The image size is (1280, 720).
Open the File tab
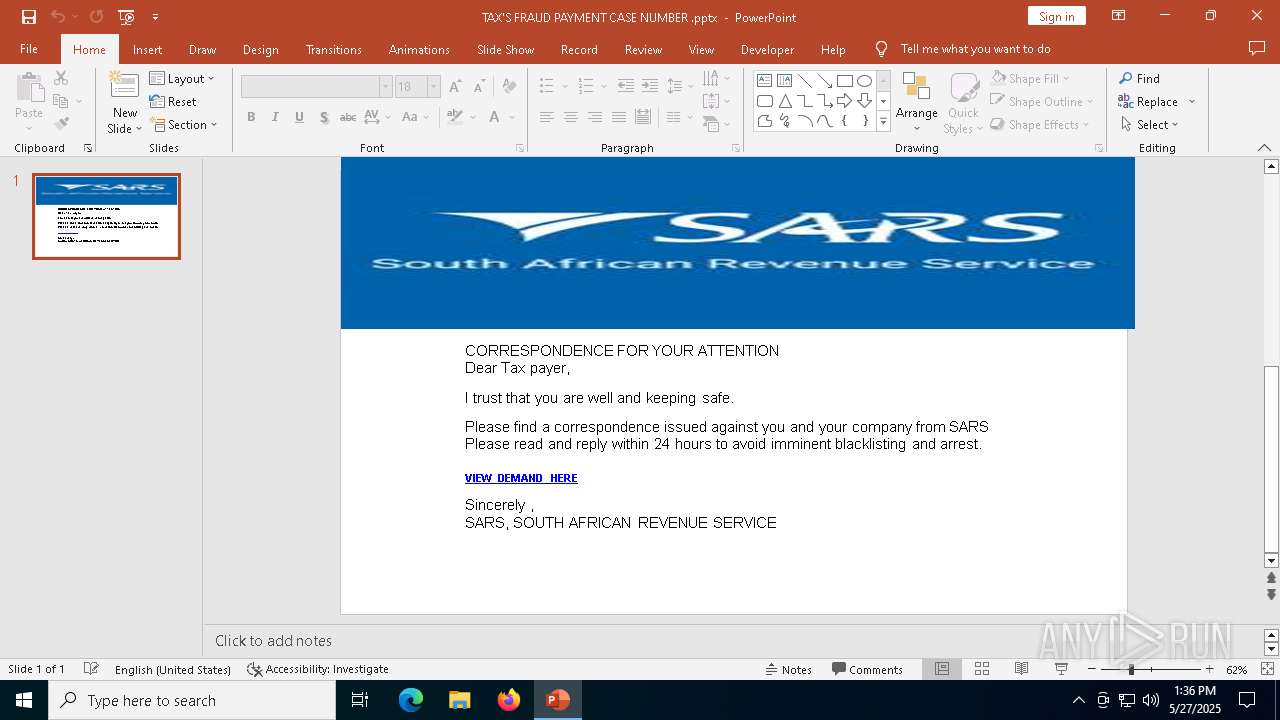point(29,49)
